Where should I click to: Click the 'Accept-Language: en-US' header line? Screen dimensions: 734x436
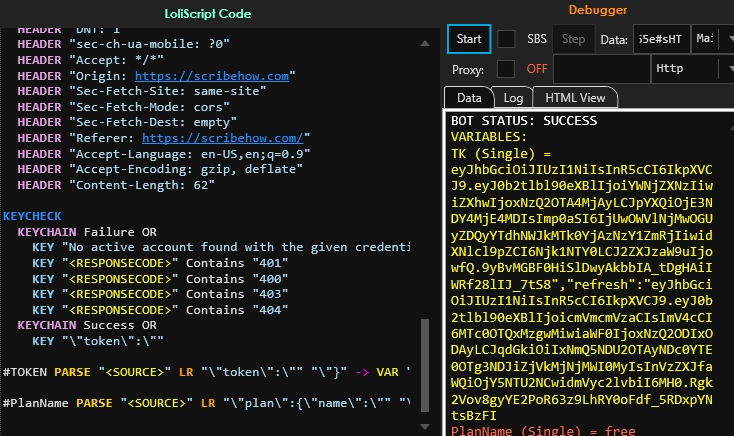point(164,154)
